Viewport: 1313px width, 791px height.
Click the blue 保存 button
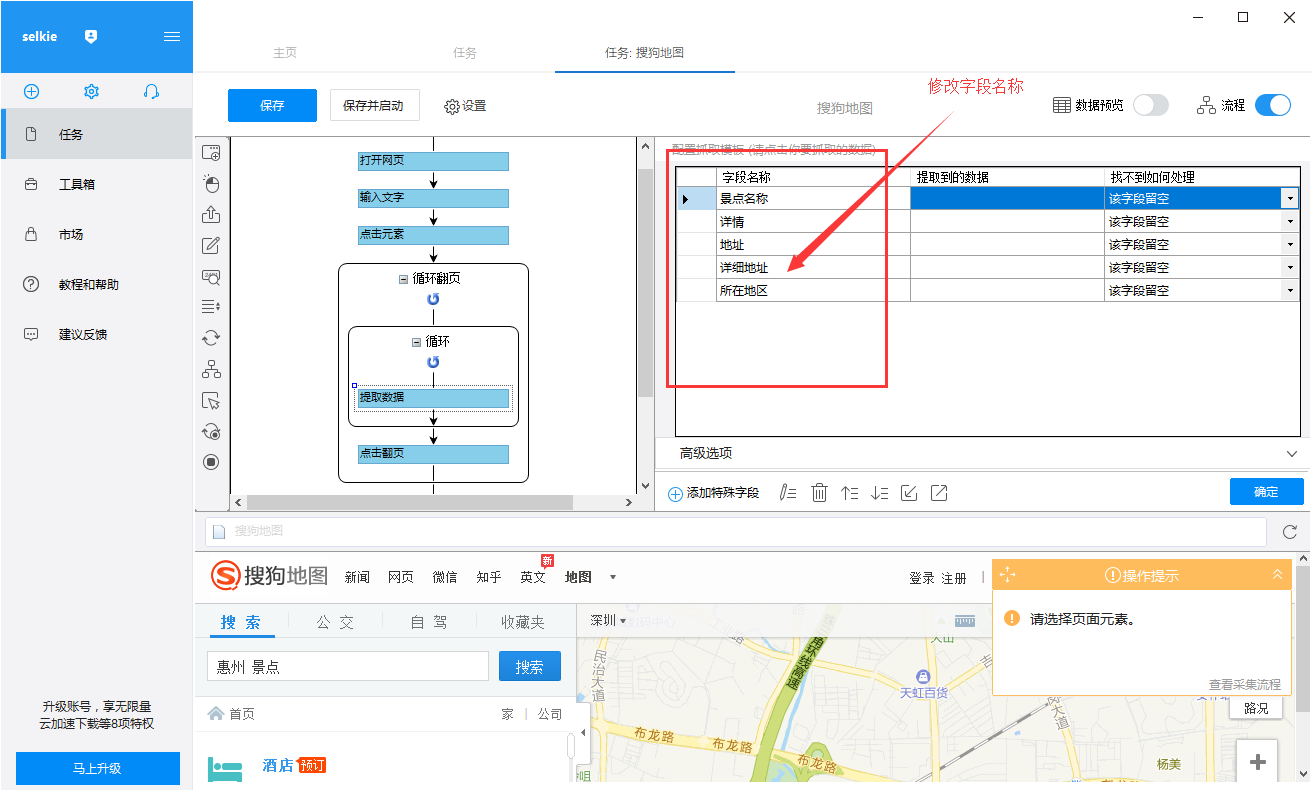pos(272,105)
